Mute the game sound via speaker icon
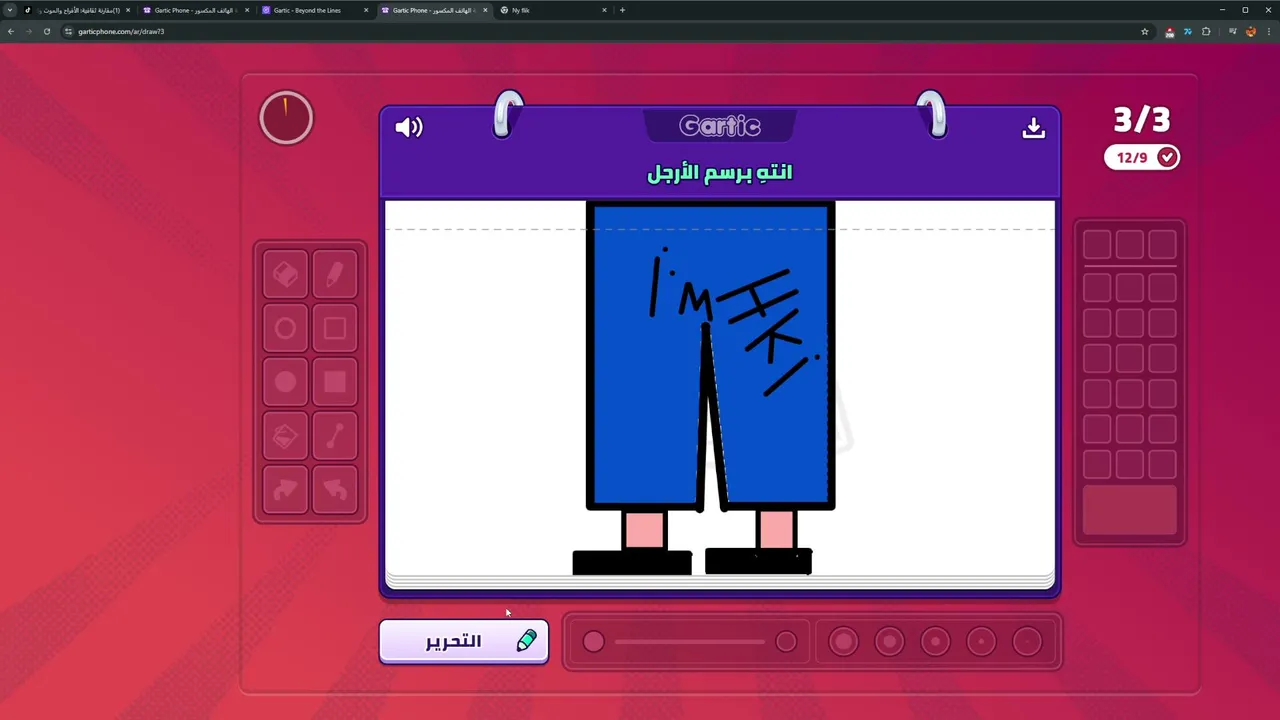Viewport: 1280px width, 720px height. click(x=409, y=127)
